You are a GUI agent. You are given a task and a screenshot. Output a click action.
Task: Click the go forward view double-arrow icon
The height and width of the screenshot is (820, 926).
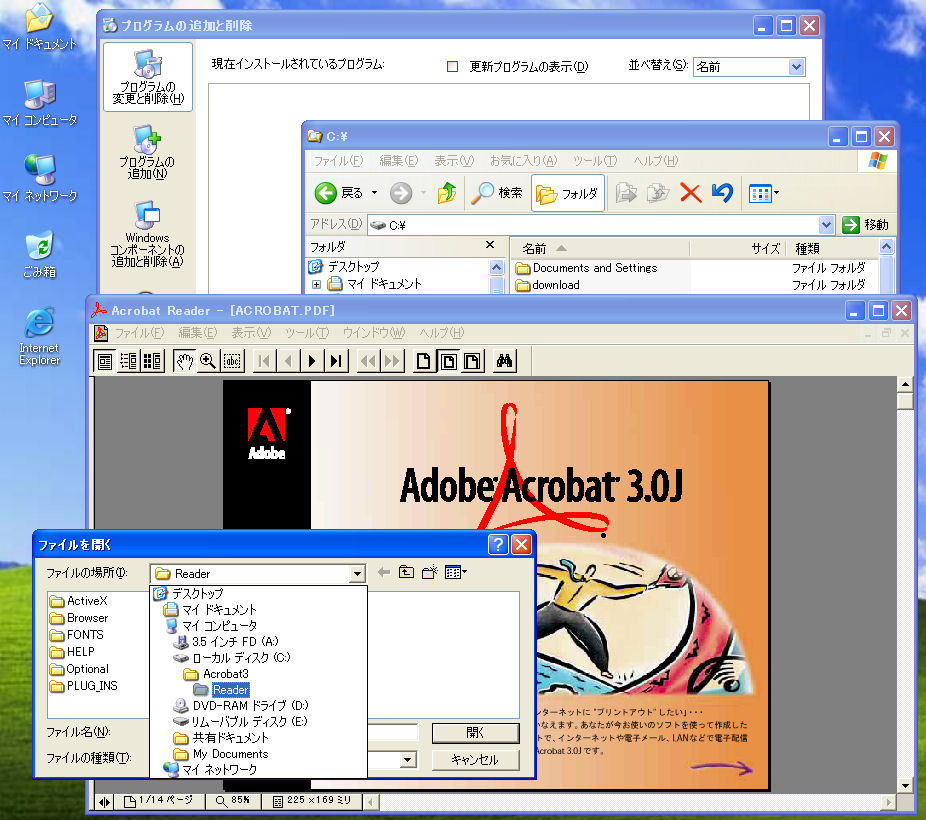point(392,361)
